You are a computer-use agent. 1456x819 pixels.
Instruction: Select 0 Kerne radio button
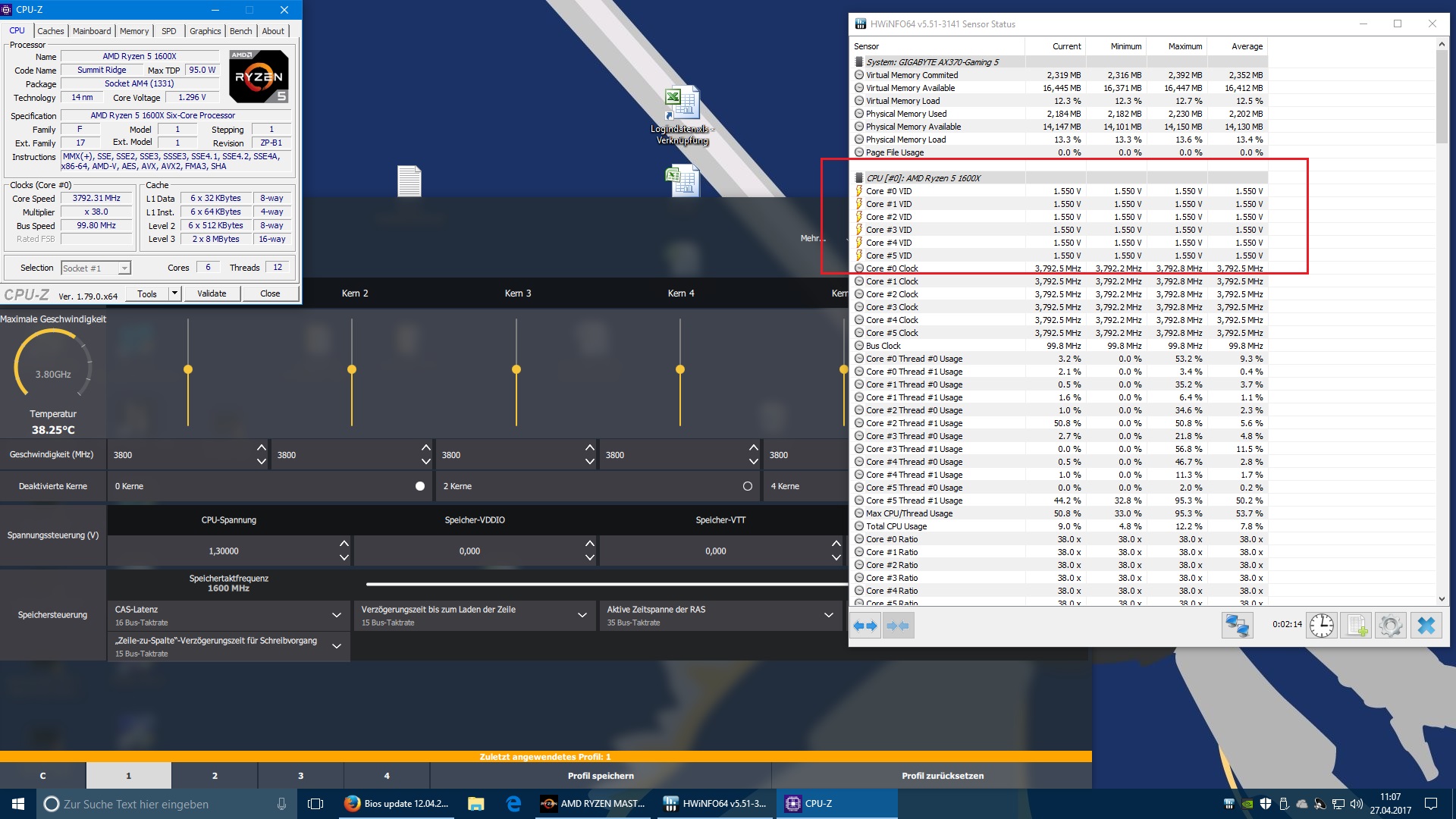[420, 486]
